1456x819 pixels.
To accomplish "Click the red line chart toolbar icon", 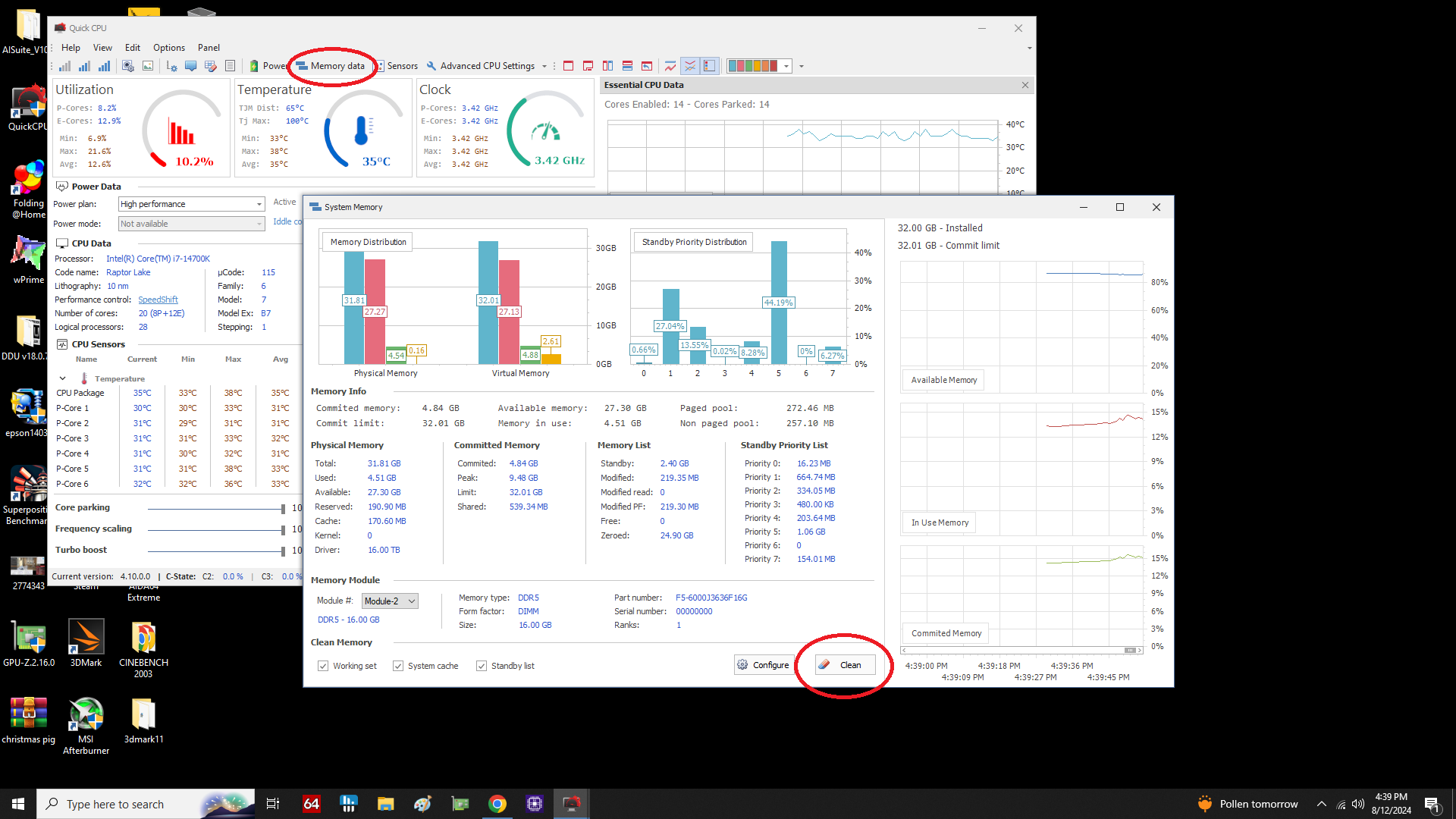I will [x=670, y=66].
